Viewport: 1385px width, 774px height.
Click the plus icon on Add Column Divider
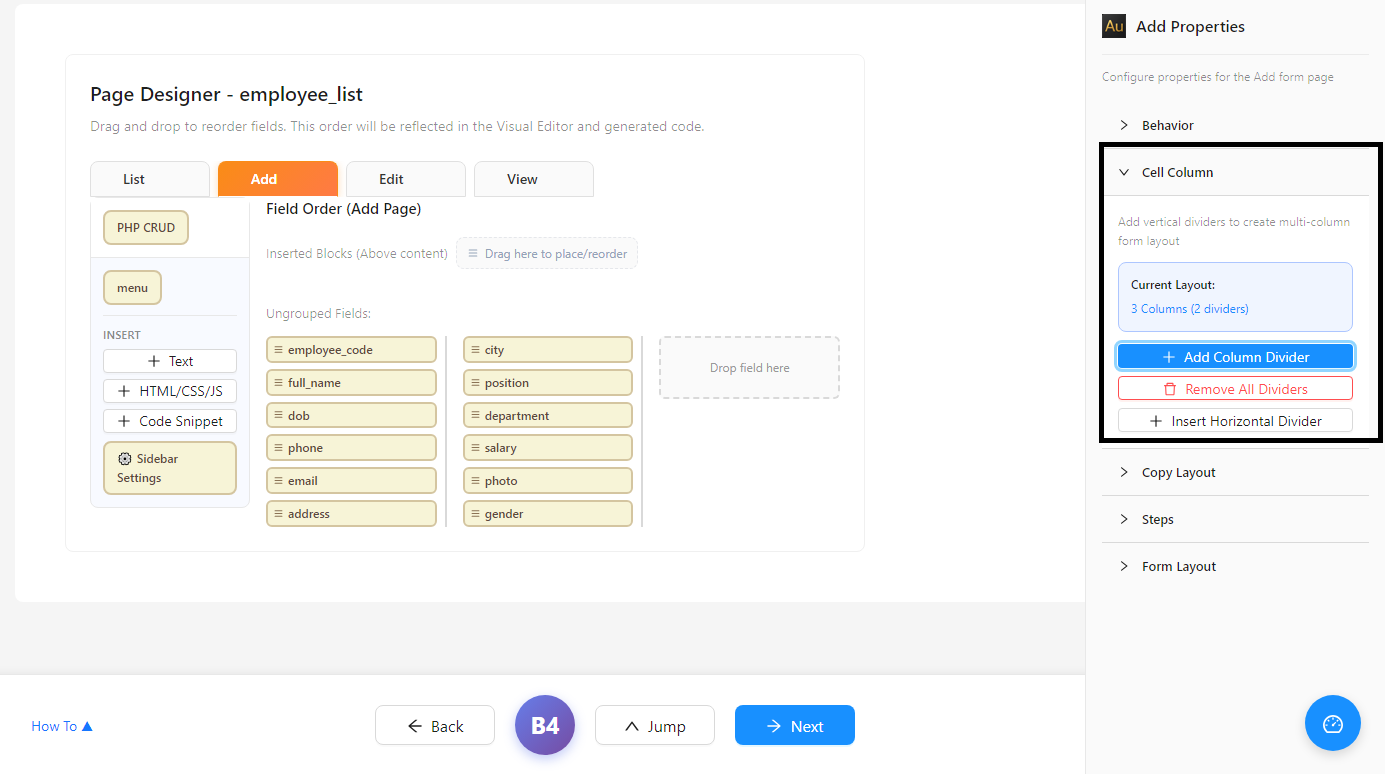click(1169, 357)
